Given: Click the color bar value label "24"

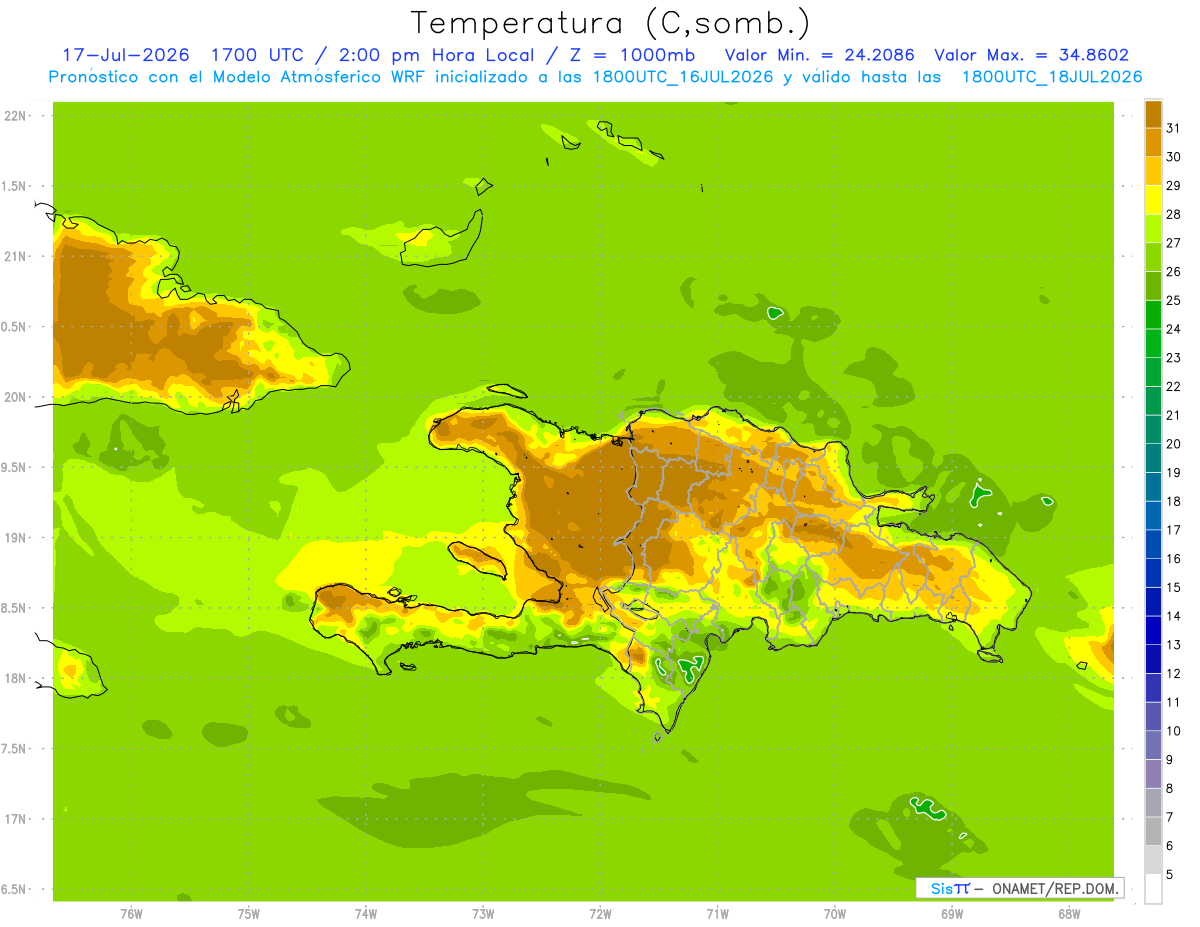Looking at the screenshot, I should point(1173,329).
